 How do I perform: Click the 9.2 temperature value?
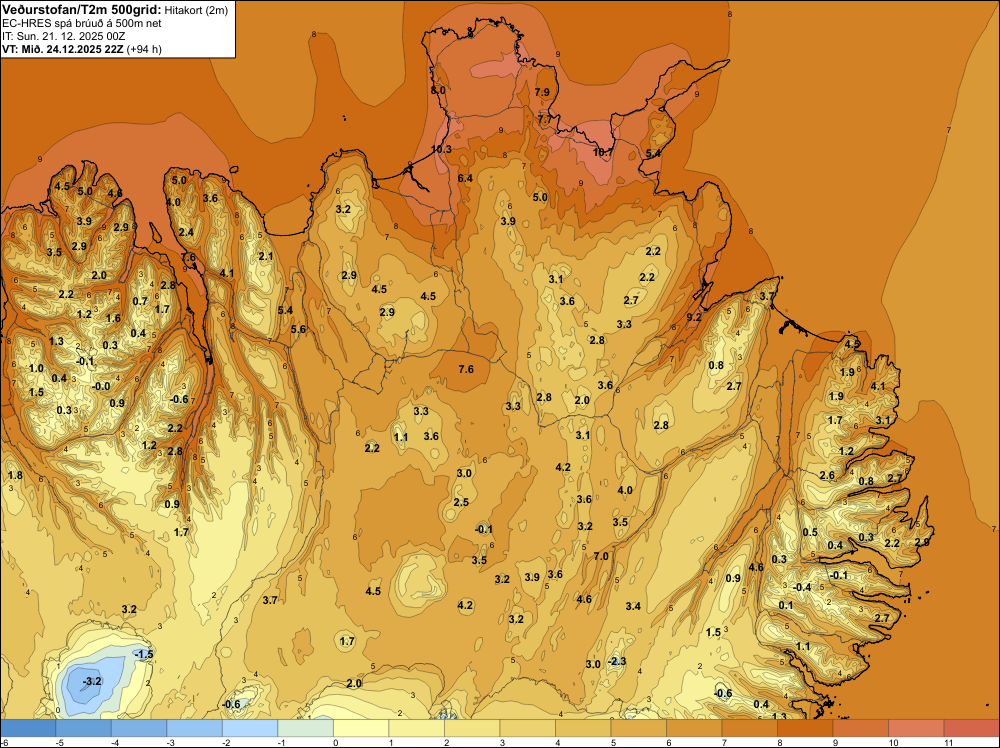point(694,317)
